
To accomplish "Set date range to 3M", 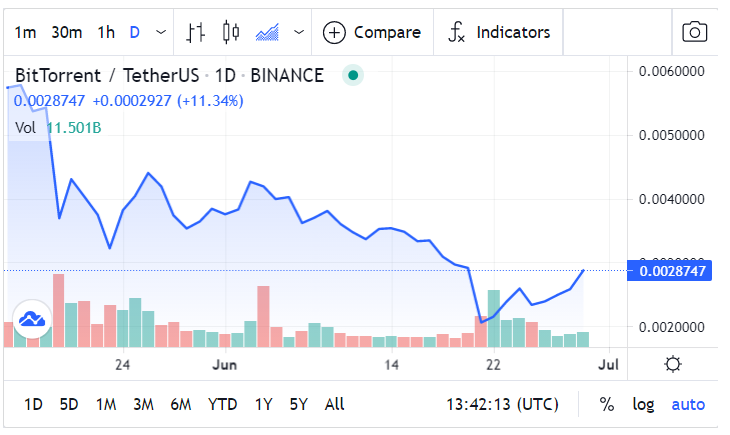I will pyautogui.click(x=143, y=404).
